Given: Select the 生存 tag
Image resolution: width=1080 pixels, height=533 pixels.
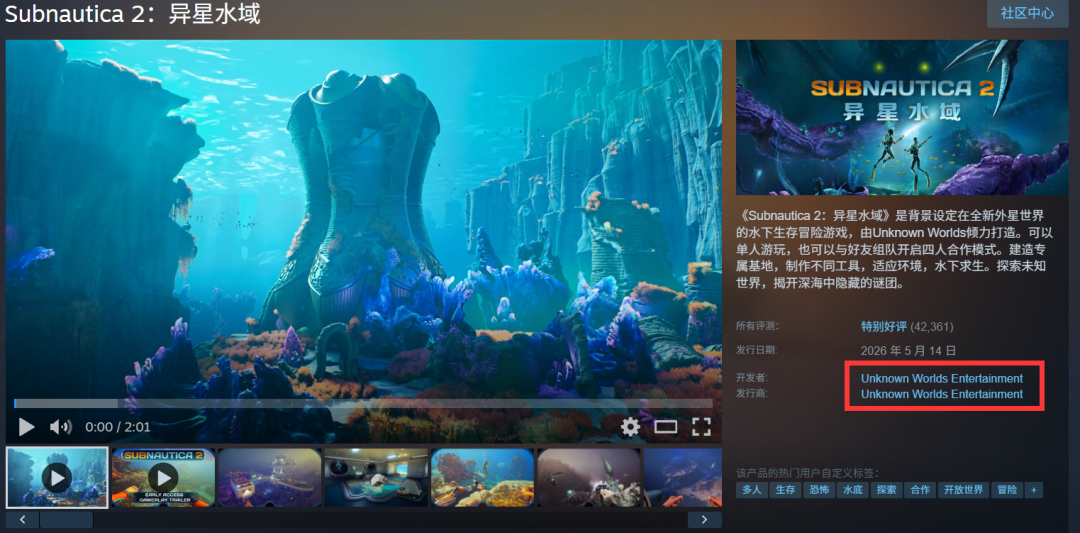Looking at the screenshot, I should 785,490.
